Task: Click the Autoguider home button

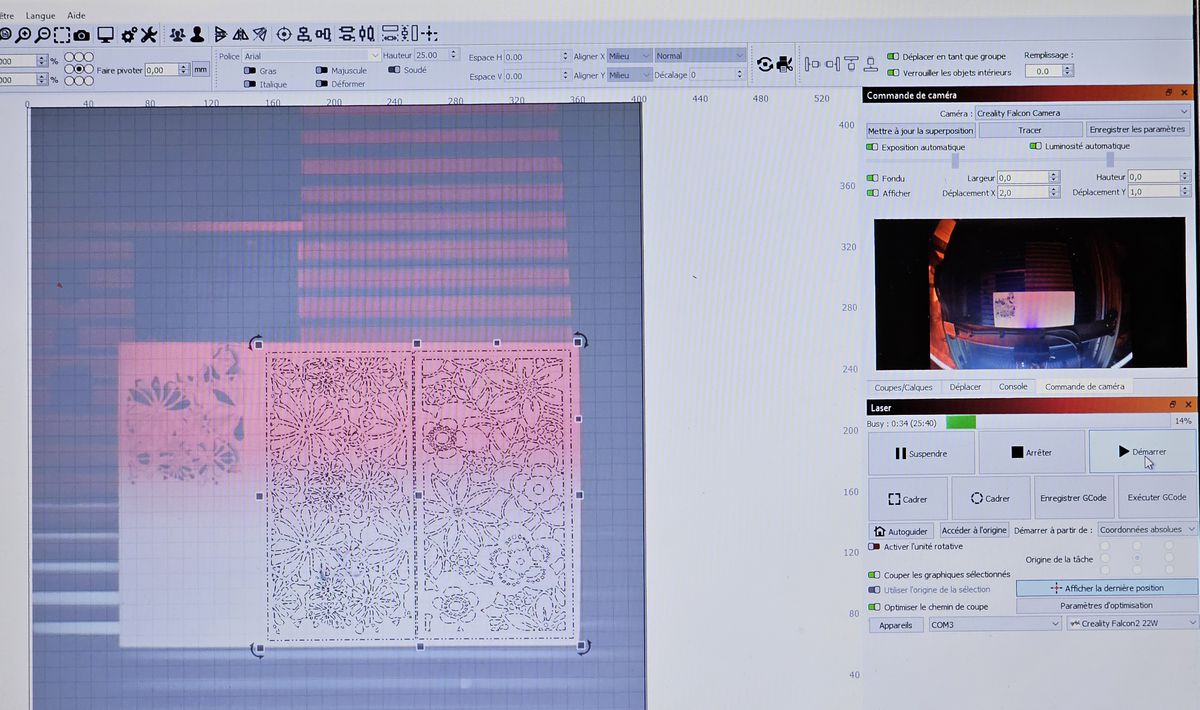Action: coord(901,531)
